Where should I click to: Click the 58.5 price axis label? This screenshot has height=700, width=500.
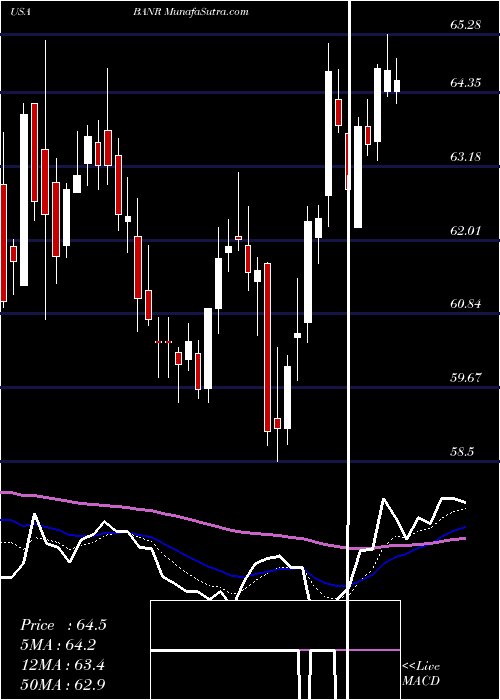(462, 452)
